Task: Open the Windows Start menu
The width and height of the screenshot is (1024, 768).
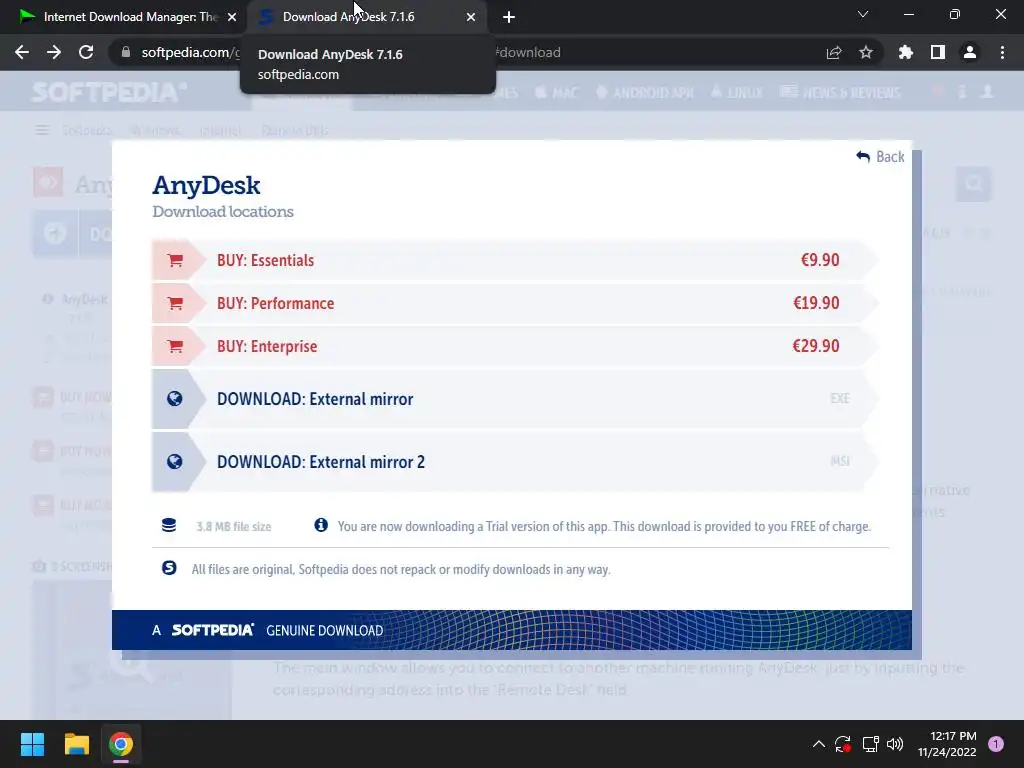Action: (x=32, y=744)
